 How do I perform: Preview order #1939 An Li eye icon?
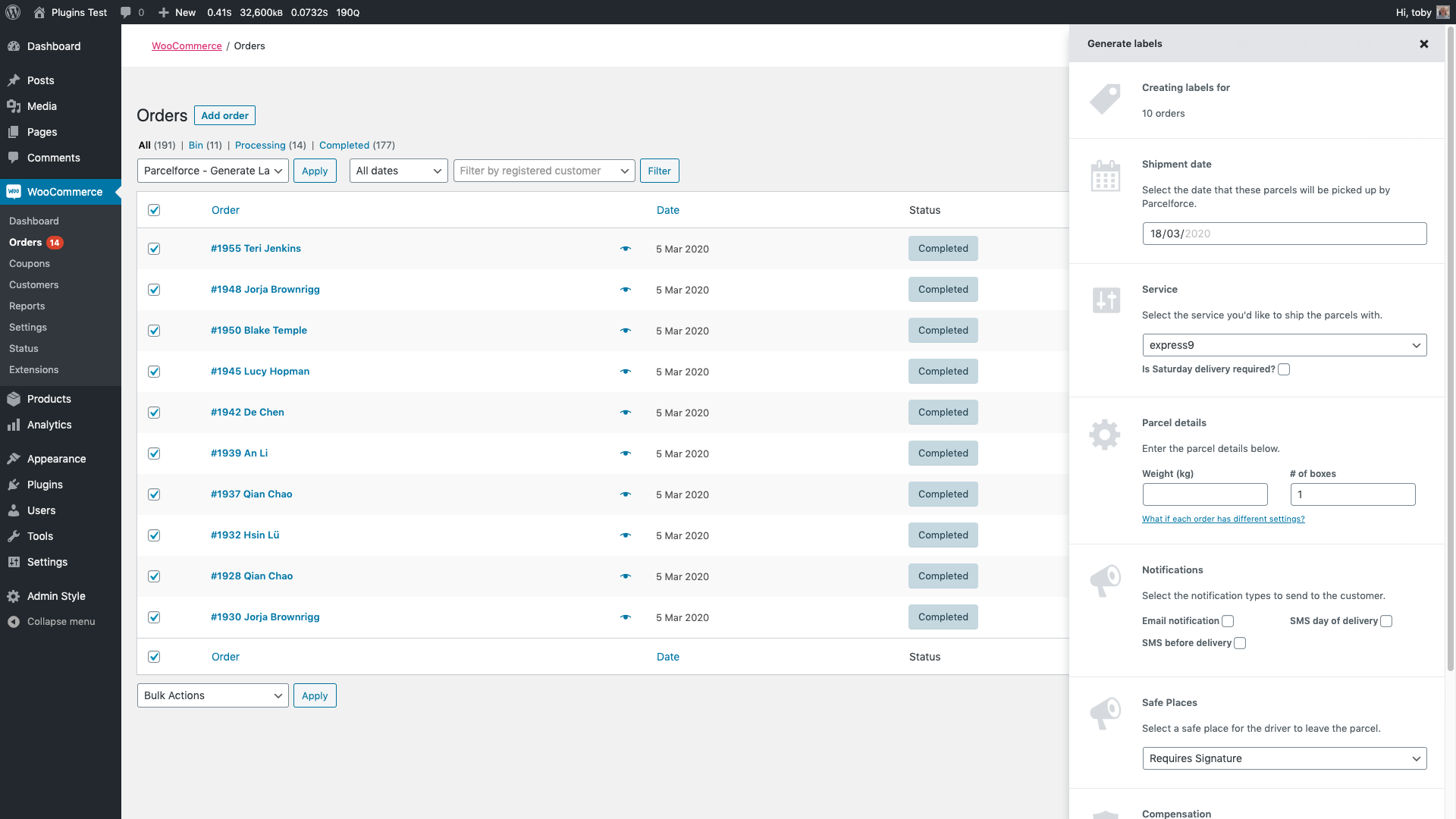(x=626, y=453)
